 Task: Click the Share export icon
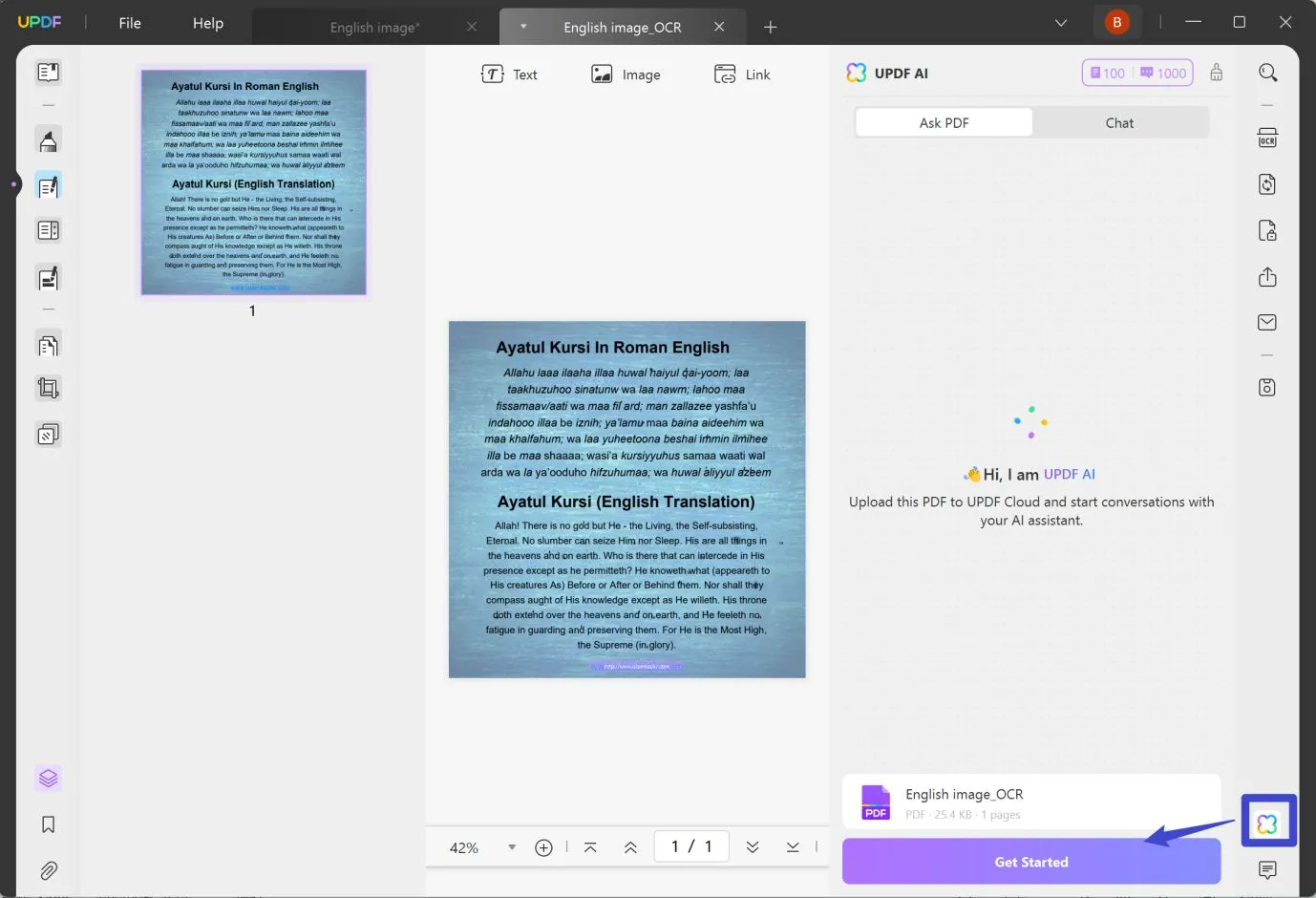coord(1267,277)
